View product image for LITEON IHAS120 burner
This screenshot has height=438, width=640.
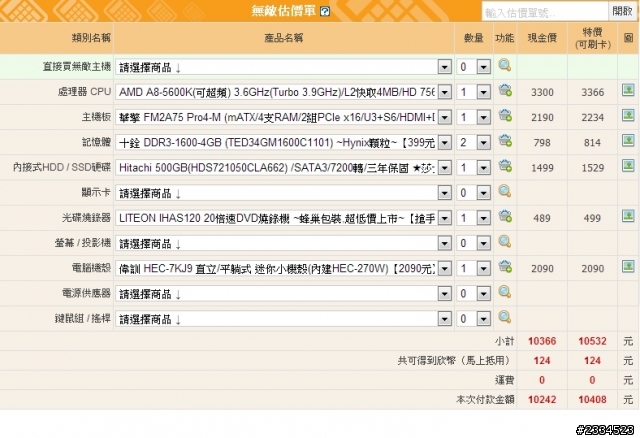pyautogui.click(x=628, y=216)
